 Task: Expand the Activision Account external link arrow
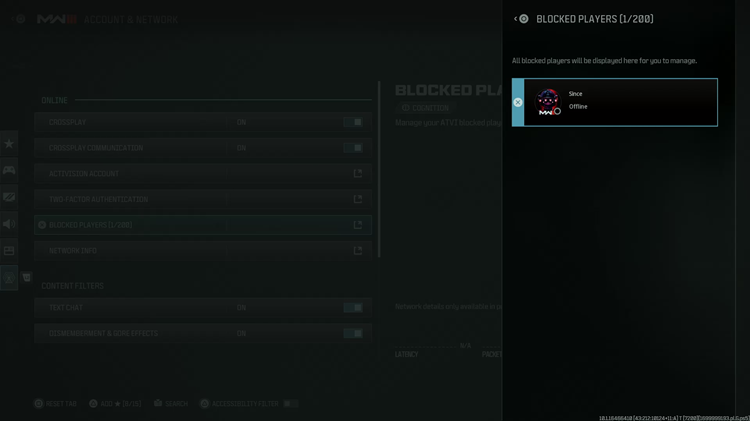(358, 174)
